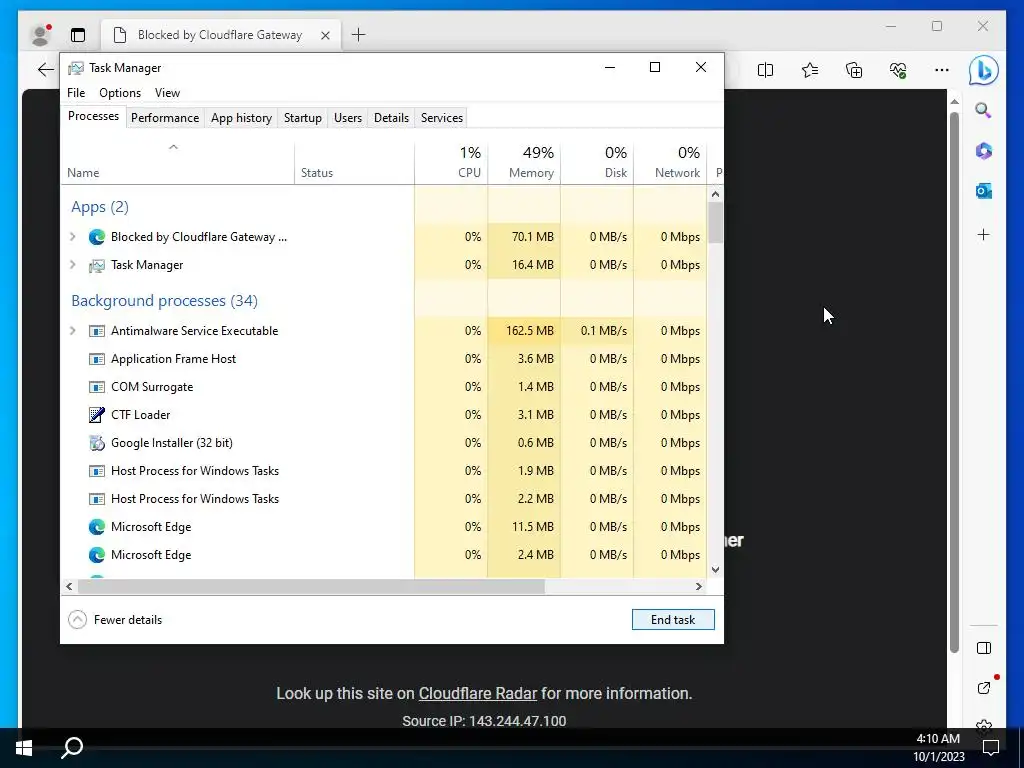Open a new Edge tab
Screen dimensions: 1024x768
359,35
